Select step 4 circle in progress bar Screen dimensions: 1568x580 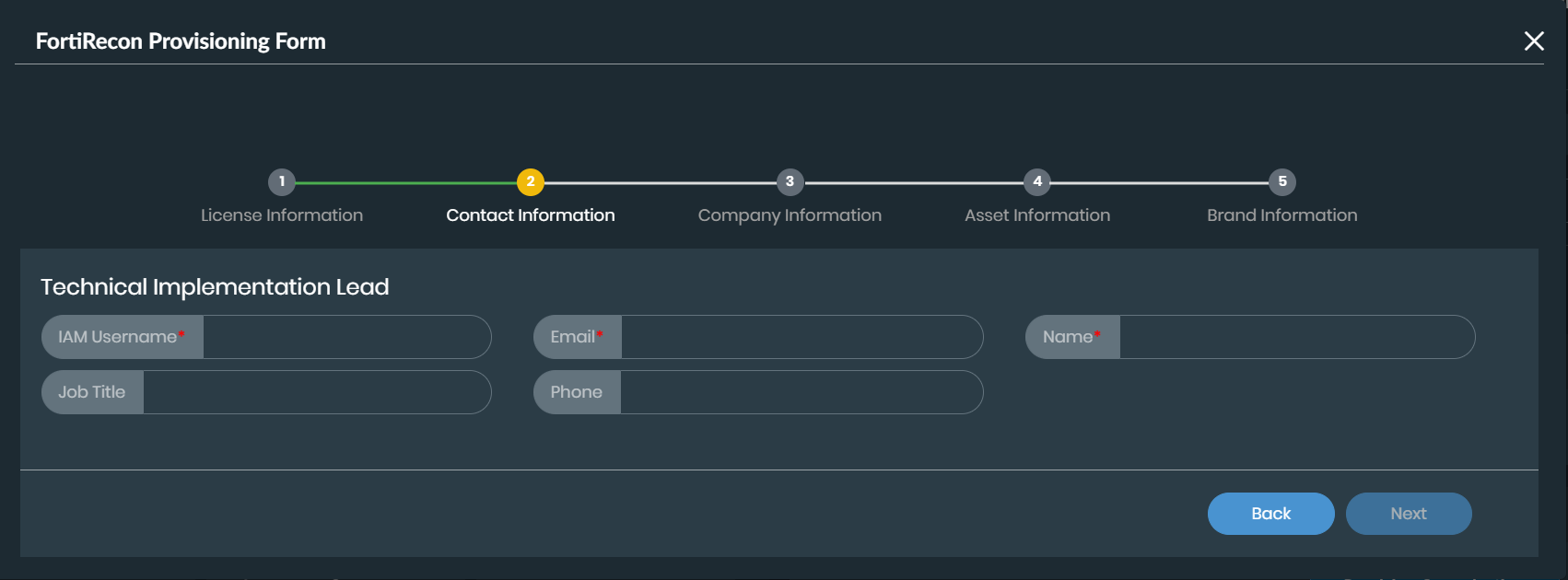pos(1037,181)
